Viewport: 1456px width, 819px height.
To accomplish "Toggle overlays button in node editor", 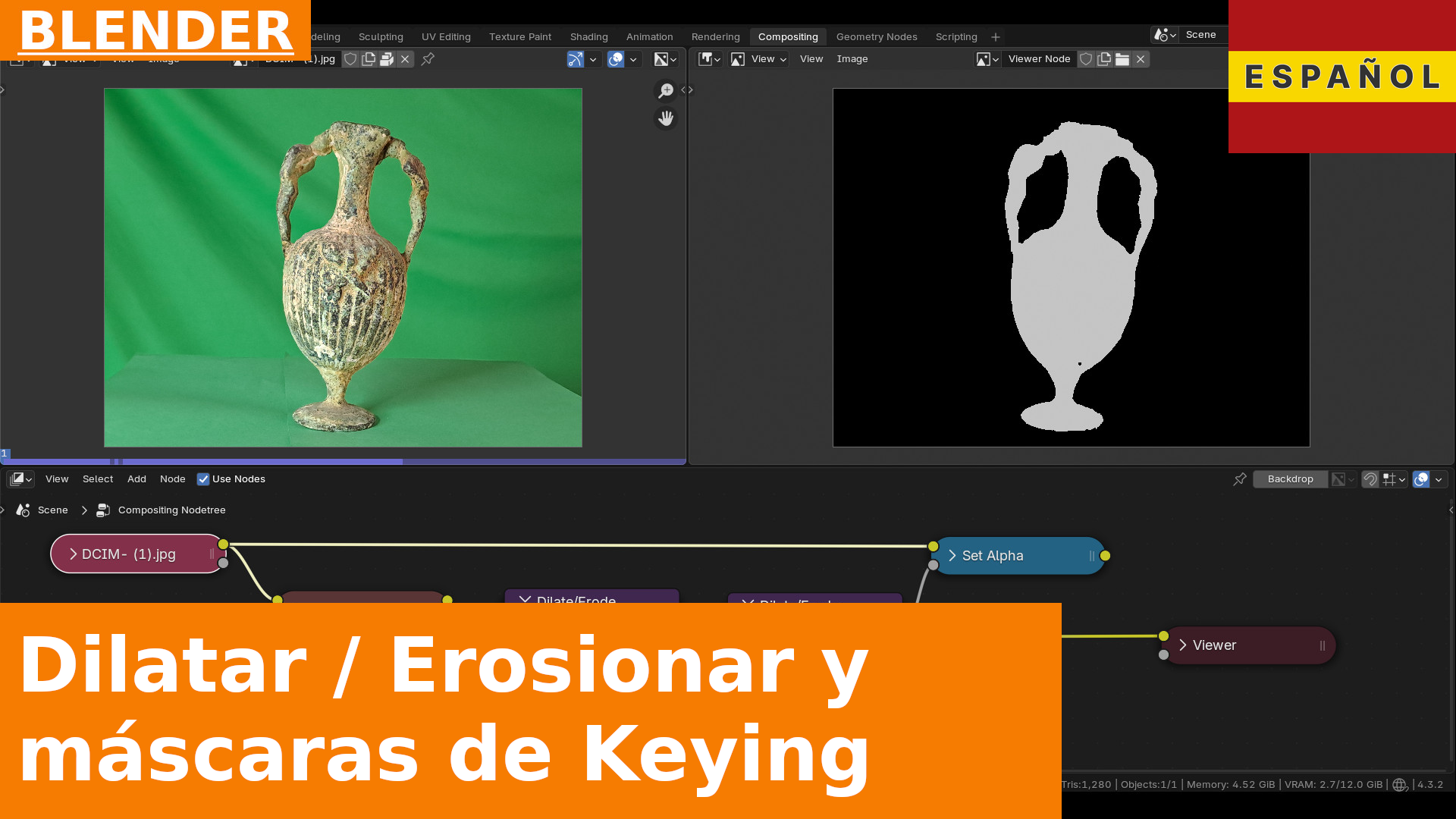I will (x=1421, y=479).
